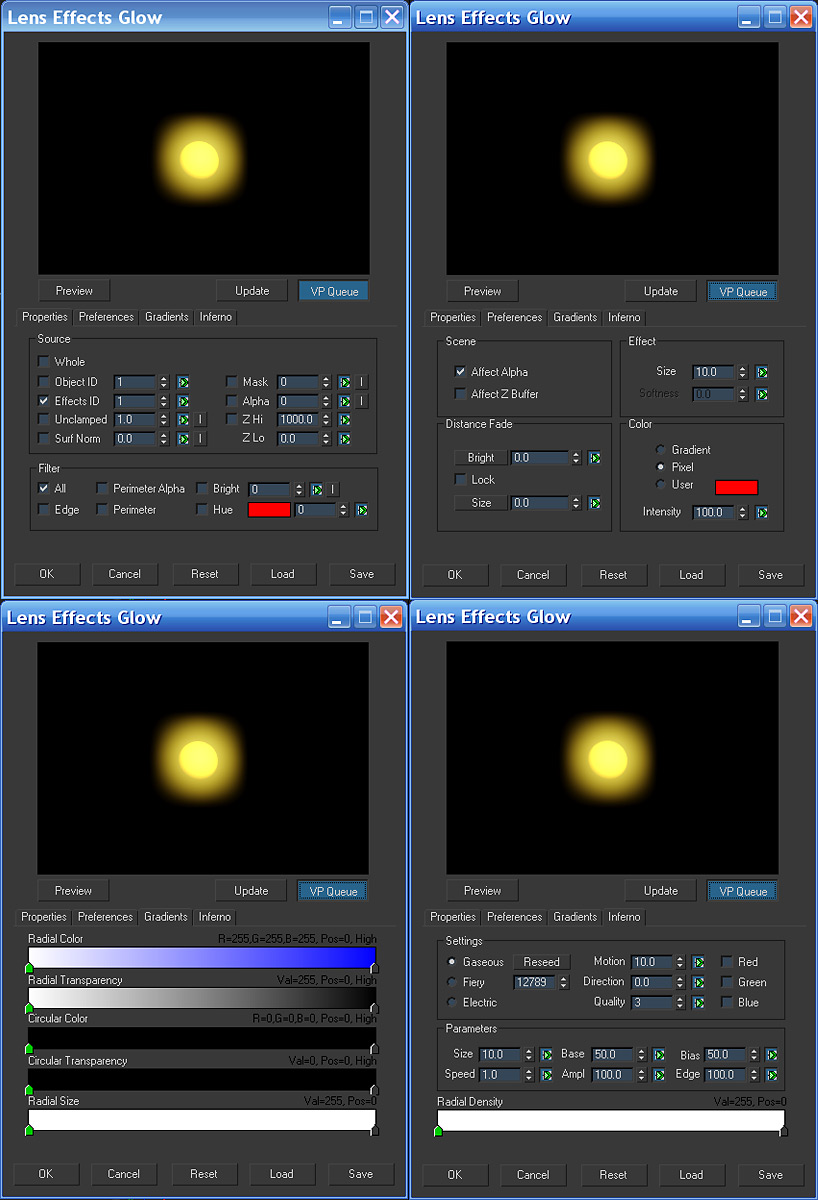Click the red User color swatch in Preferences

pyautogui.click(x=737, y=487)
